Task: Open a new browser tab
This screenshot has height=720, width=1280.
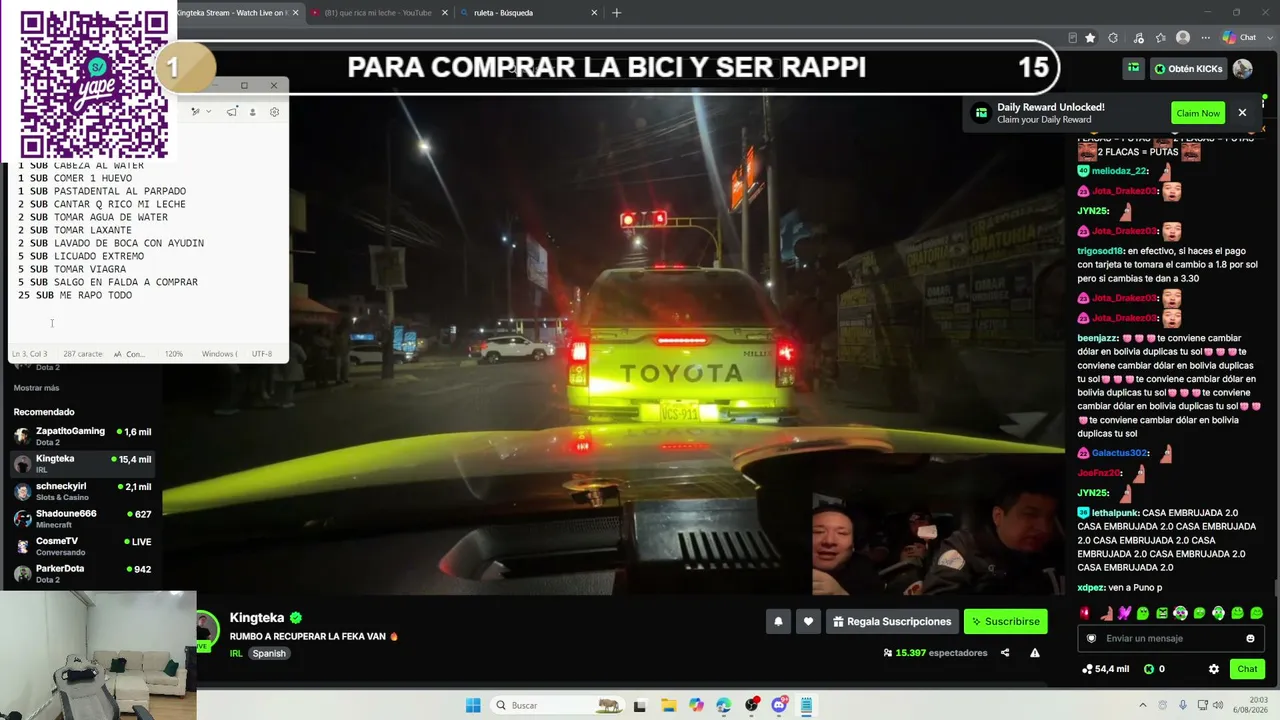Action: 617,13
